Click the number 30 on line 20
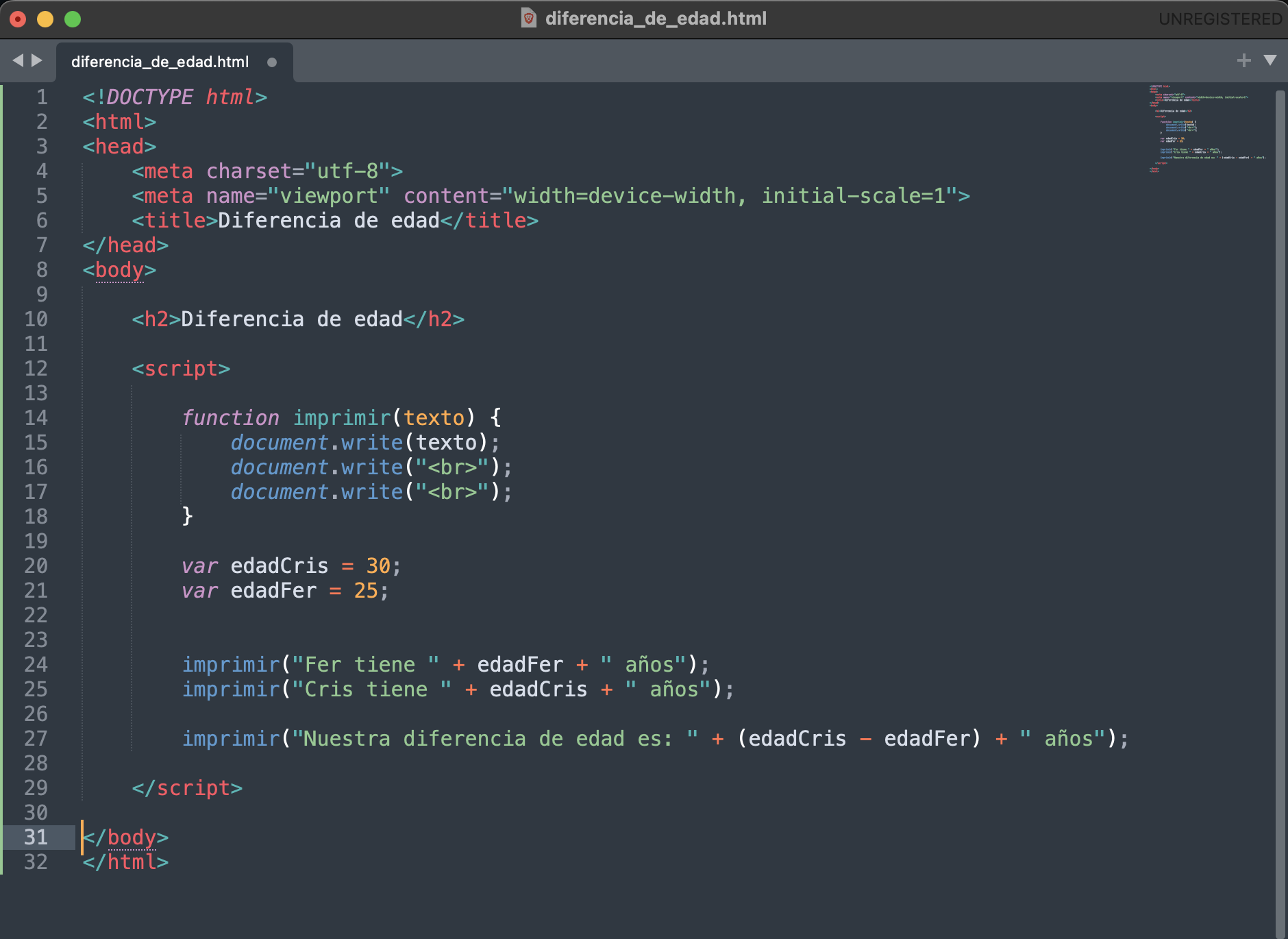 pyautogui.click(x=378, y=565)
